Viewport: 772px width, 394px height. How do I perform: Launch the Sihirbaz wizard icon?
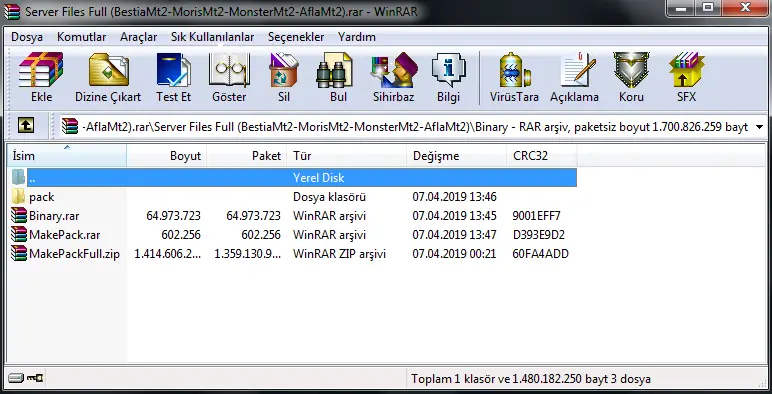[394, 70]
